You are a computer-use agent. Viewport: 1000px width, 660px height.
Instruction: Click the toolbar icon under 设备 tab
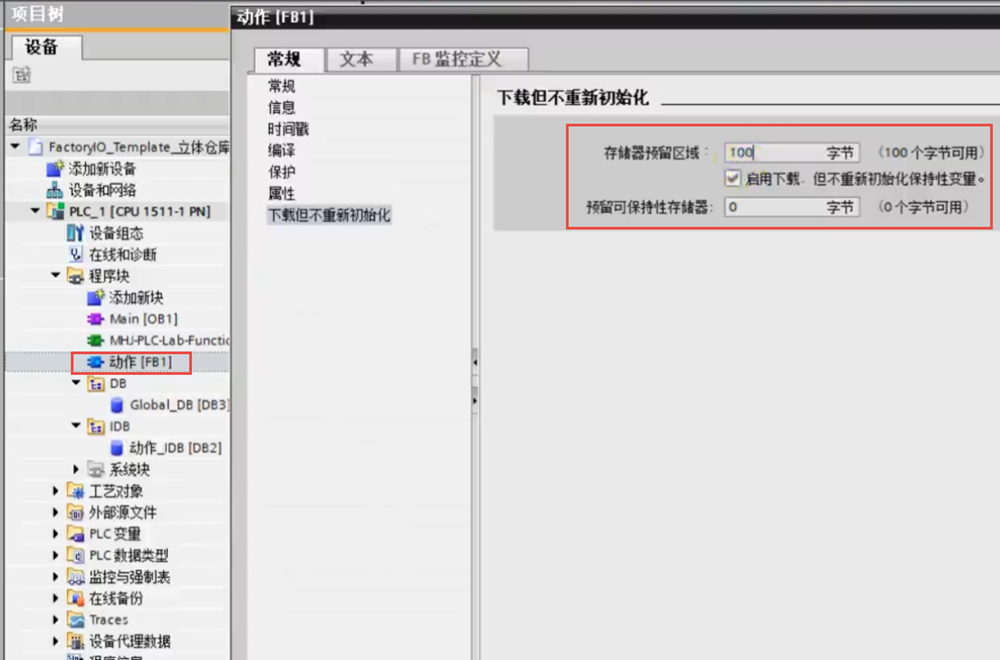22,75
